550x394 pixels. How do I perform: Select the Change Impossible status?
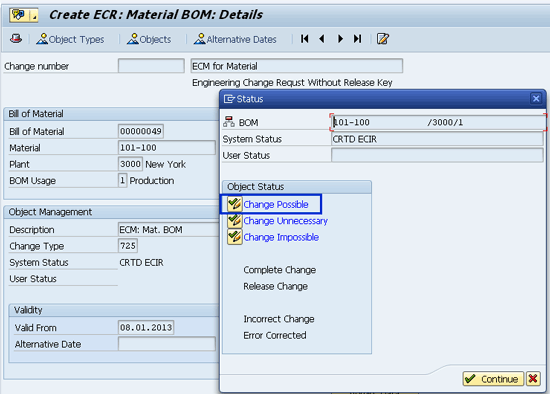pos(281,237)
